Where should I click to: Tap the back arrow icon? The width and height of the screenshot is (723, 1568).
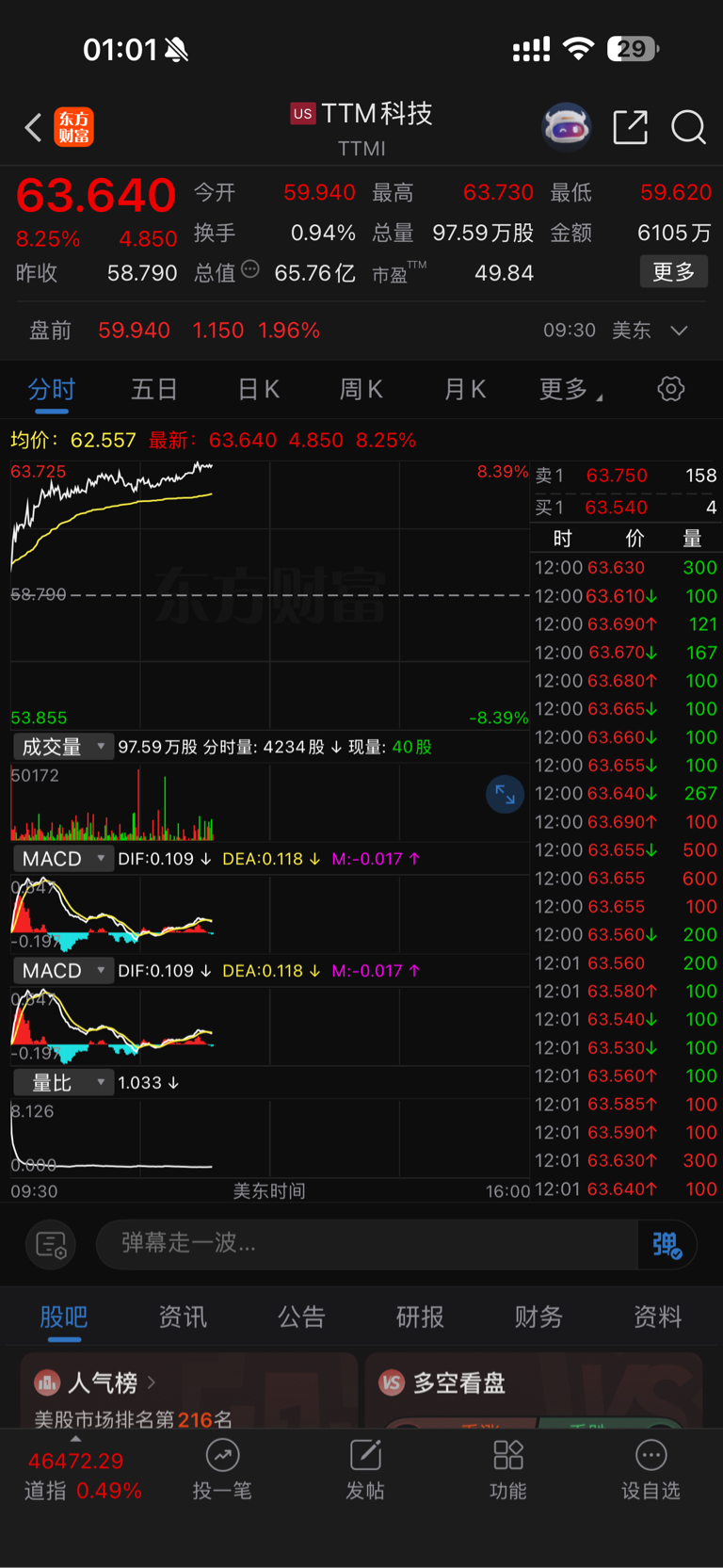coord(33,127)
